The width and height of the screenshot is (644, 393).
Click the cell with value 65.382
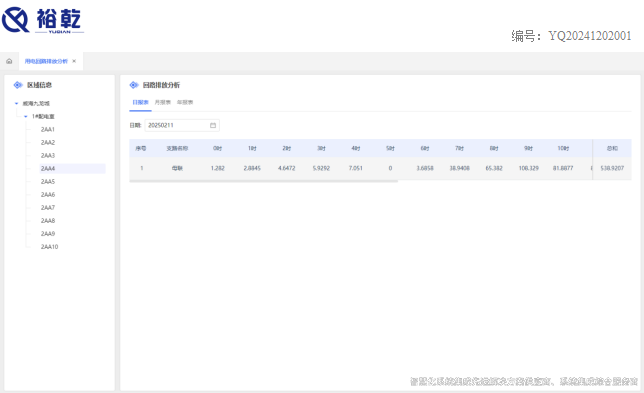[494, 168]
